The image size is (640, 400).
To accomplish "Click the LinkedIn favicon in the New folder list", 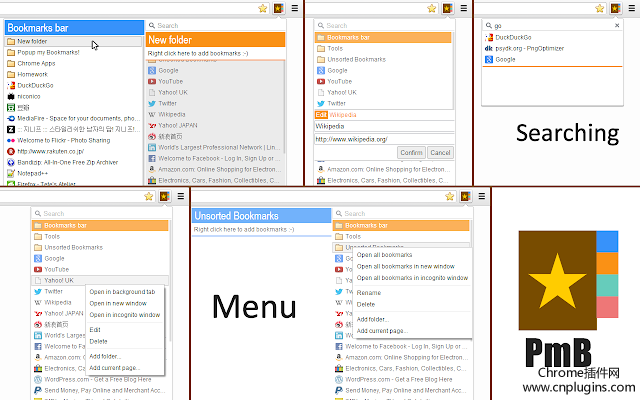I will (x=152, y=147).
